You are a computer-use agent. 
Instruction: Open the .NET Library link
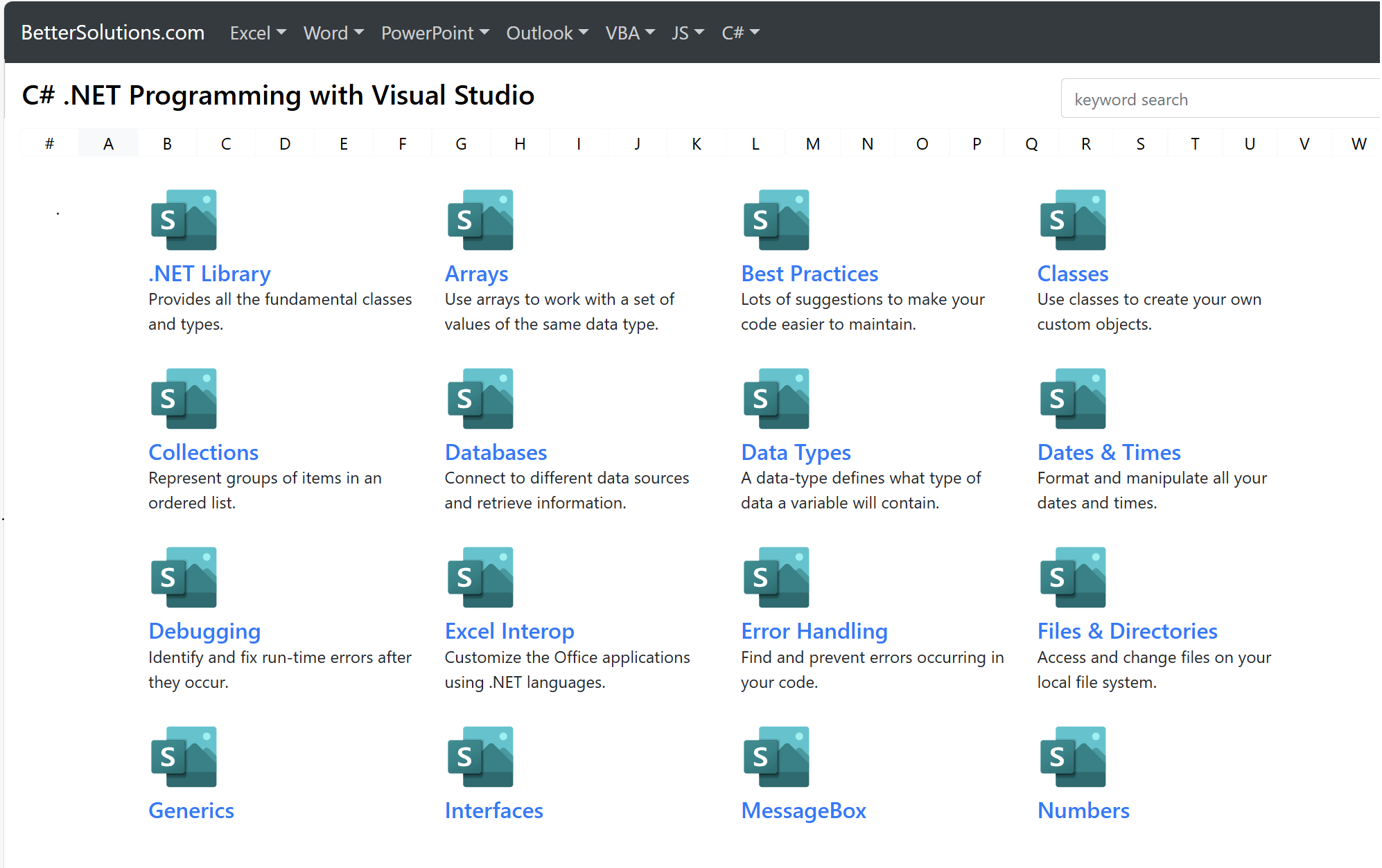[x=209, y=274]
